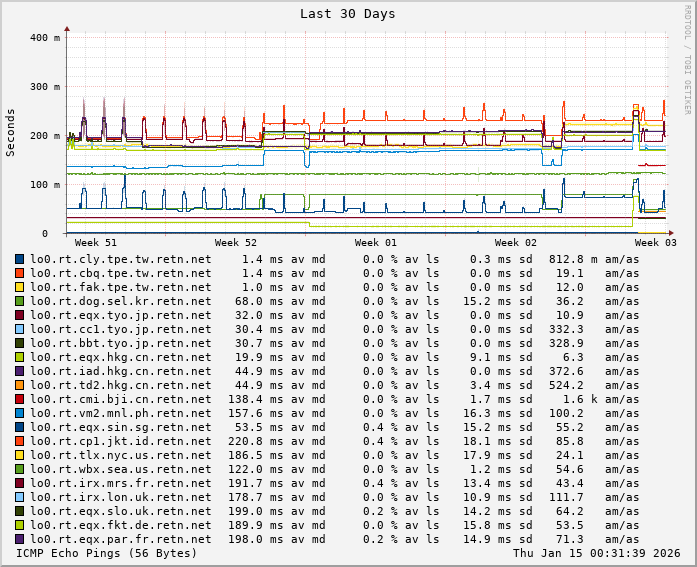Click the Week 52 x-axis label
Image resolution: width=697 pixels, height=567 pixels.
click(x=236, y=243)
